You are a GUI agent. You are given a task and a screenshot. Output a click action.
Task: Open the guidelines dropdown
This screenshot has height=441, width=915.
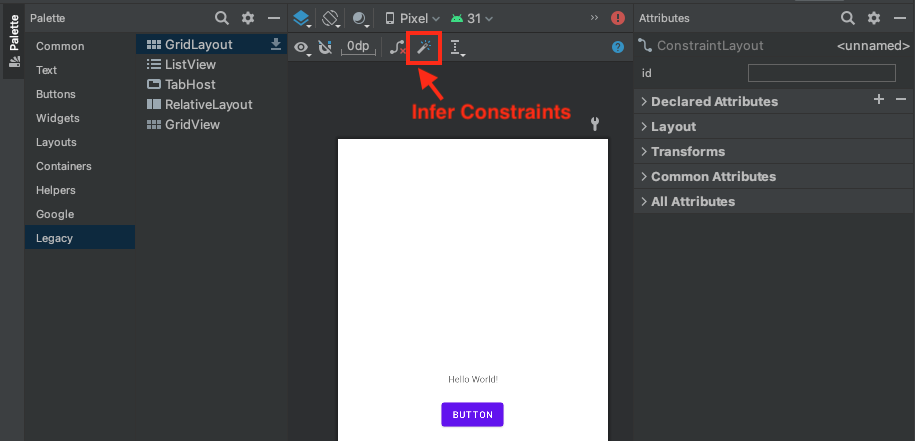(458, 48)
